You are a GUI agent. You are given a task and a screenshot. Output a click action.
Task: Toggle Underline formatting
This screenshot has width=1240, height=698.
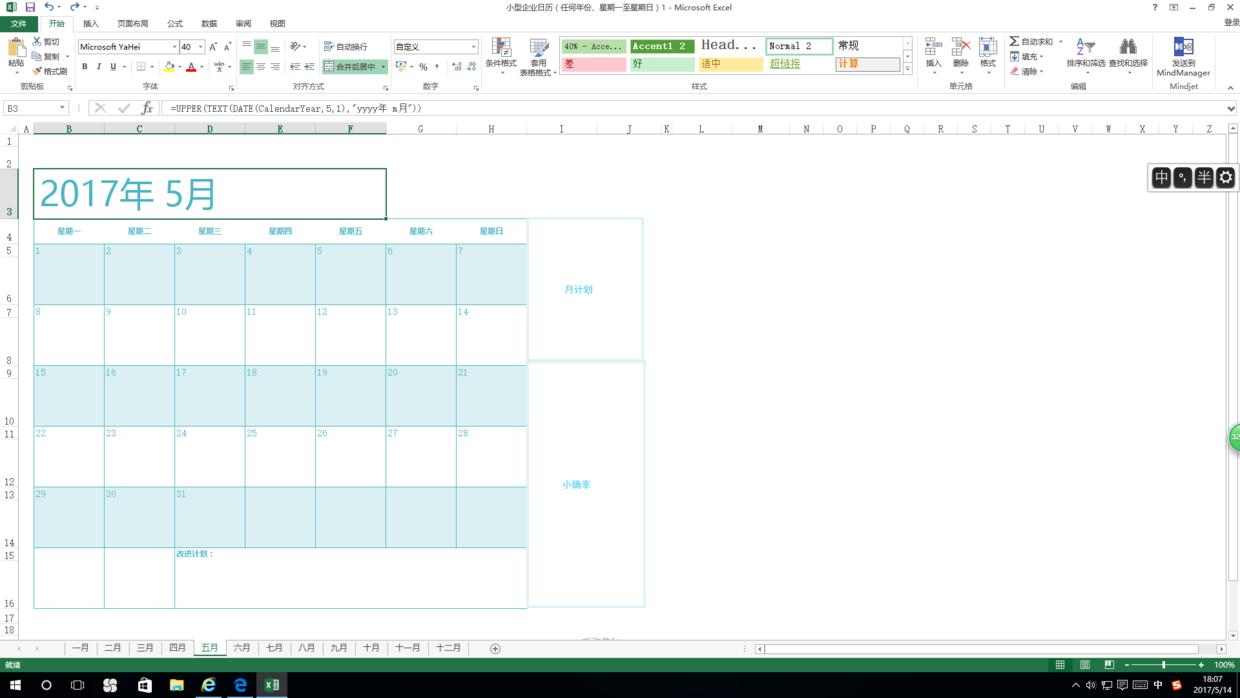[113, 67]
